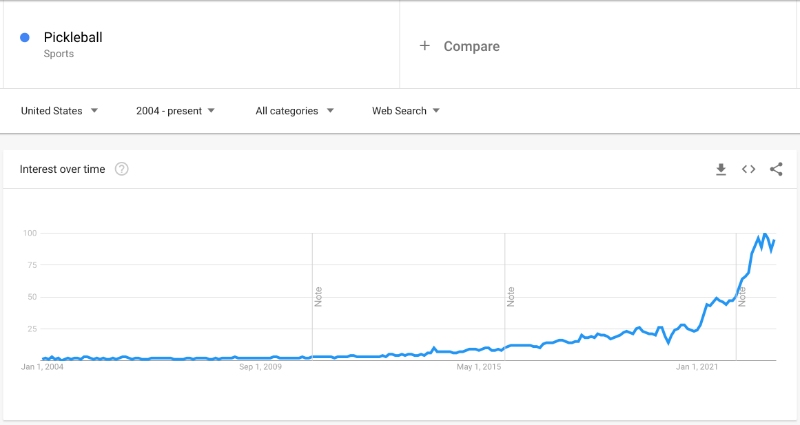Add a Compare search term
The width and height of the screenshot is (800, 425).
pyautogui.click(x=471, y=46)
